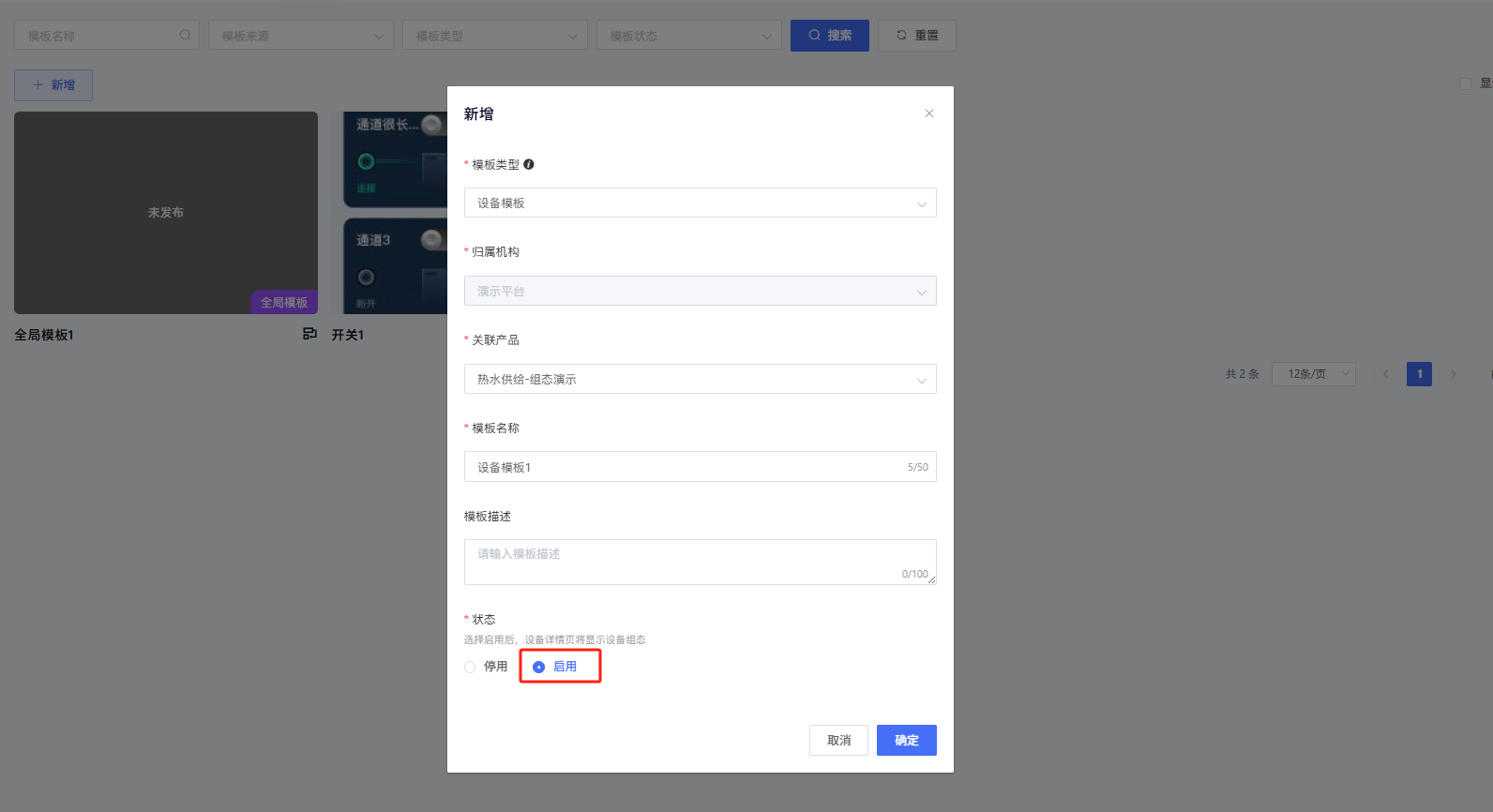Expand the 关联产品 dropdown
The image size is (1493, 812).
coord(700,379)
